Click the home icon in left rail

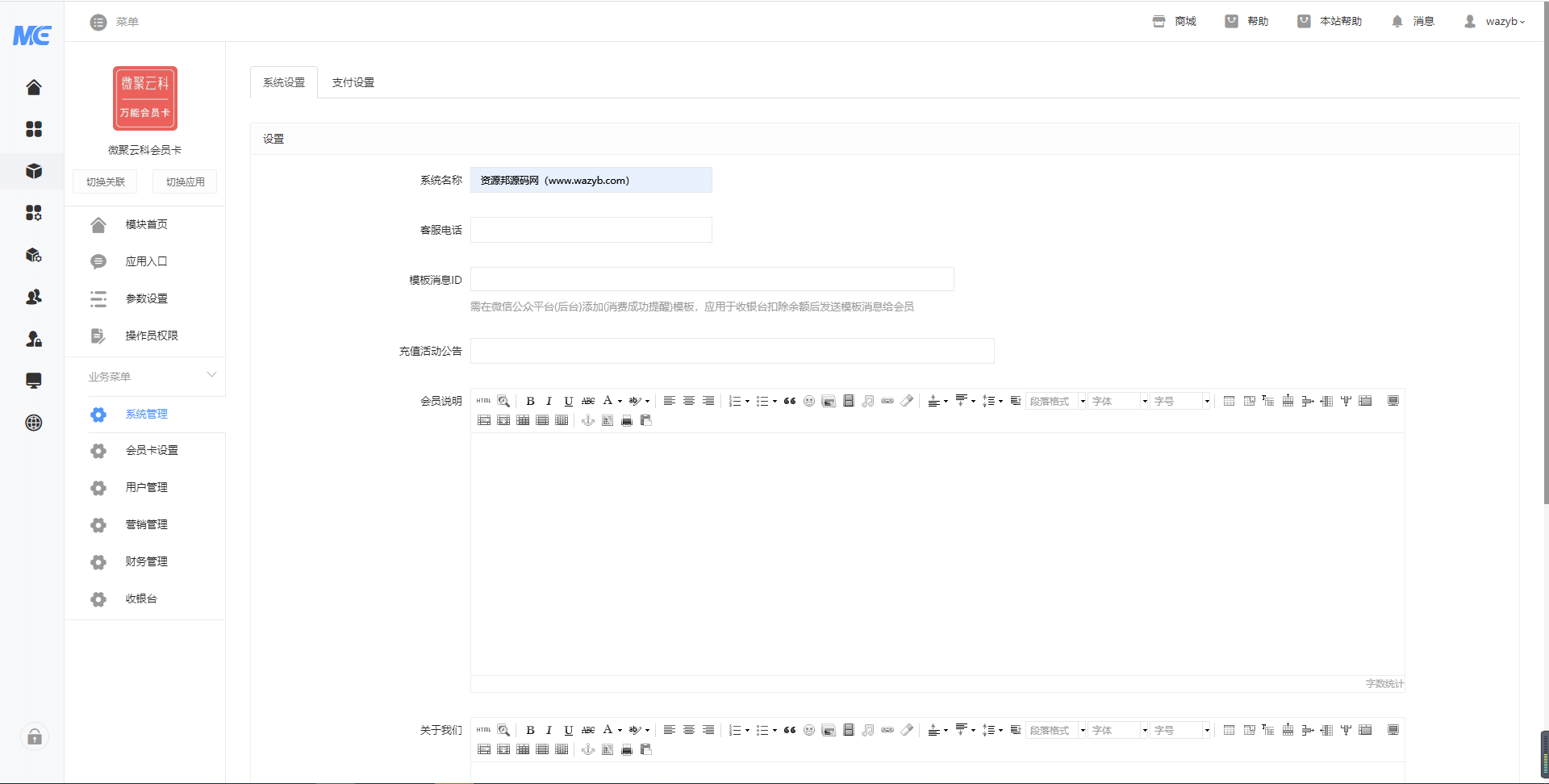(x=33, y=87)
